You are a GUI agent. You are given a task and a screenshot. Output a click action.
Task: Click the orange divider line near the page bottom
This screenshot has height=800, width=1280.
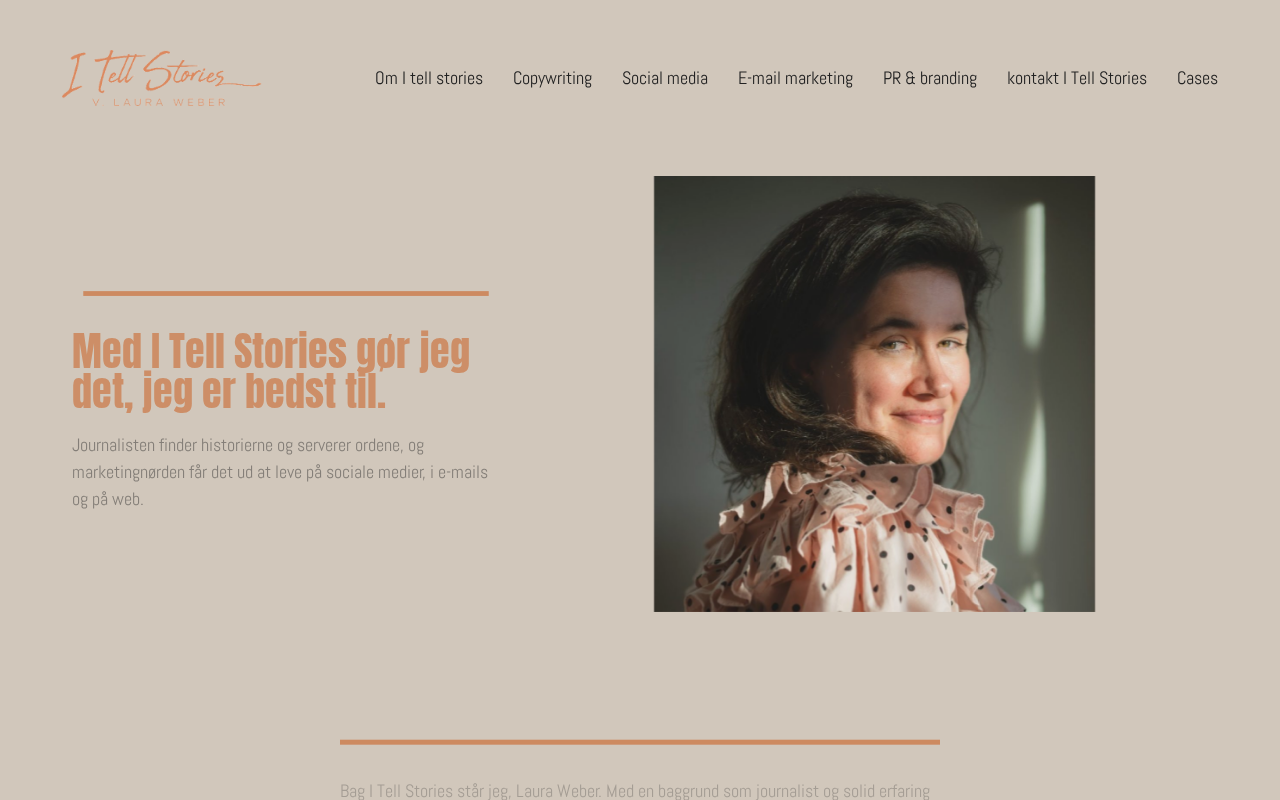tap(640, 742)
